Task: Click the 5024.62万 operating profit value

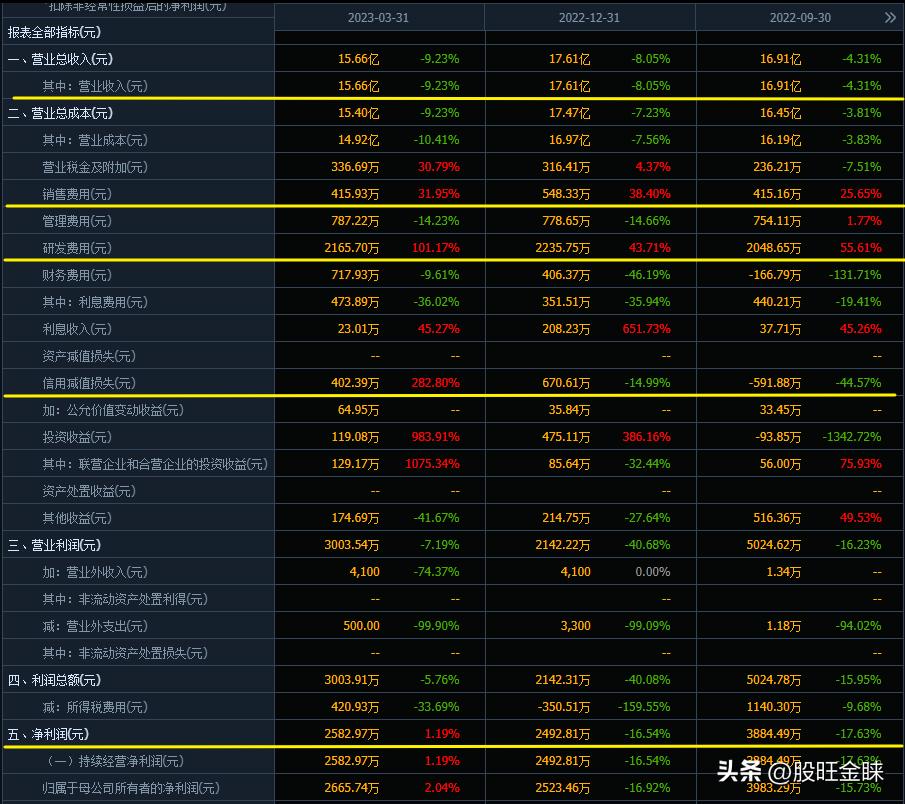Action: [x=773, y=545]
